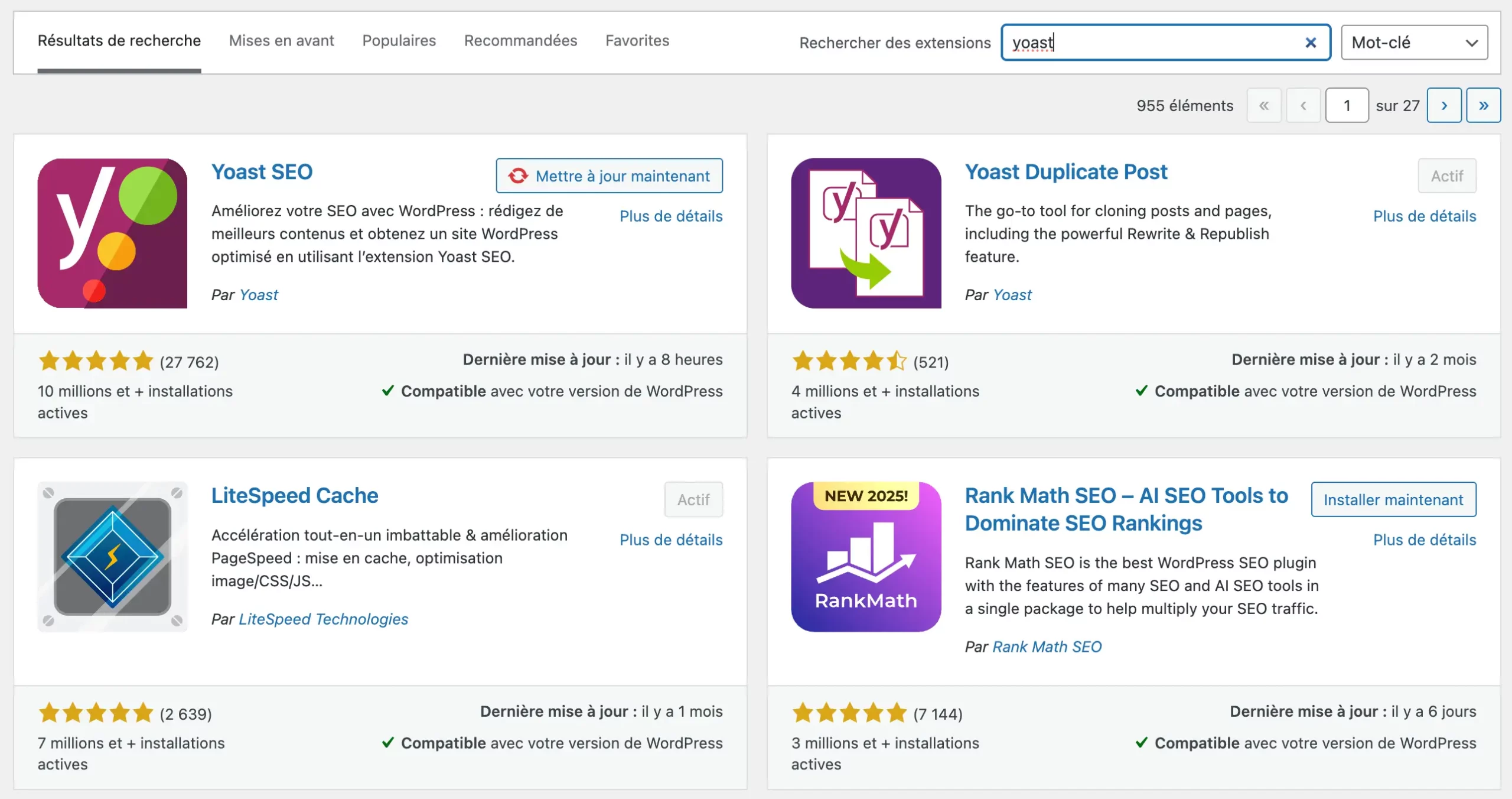This screenshot has width=1512, height=799.
Task: Open the Recommandées tab
Action: point(520,40)
